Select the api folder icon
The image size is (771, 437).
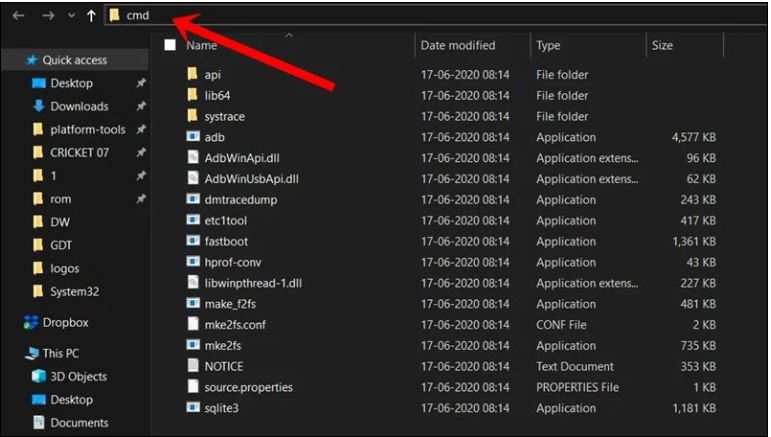tap(193, 74)
